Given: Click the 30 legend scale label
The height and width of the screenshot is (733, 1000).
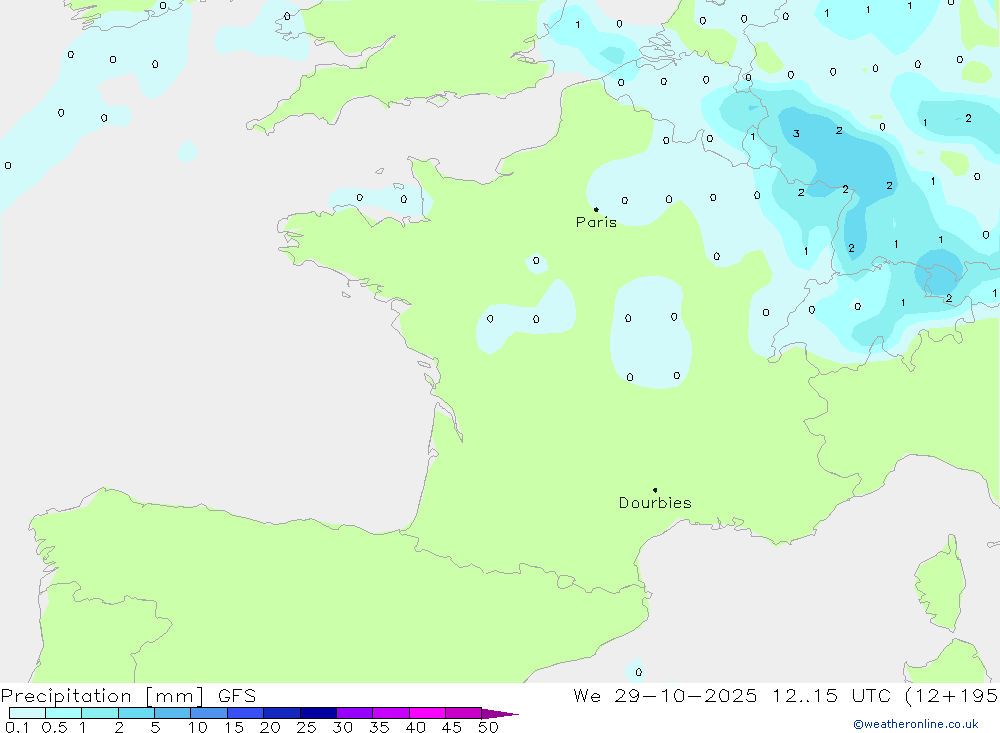Looking at the screenshot, I should [343, 727].
